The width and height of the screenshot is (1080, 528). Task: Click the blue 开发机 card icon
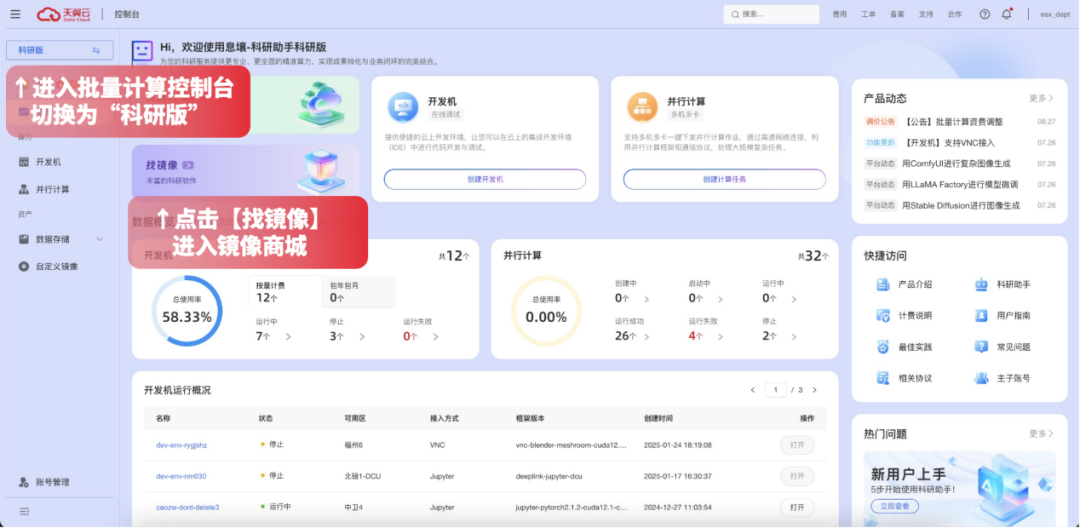tap(403, 107)
